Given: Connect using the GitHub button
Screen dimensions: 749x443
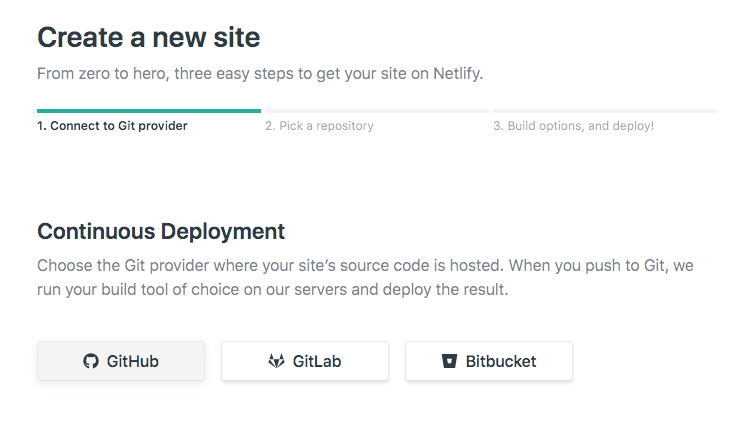Looking at the screenshot, I should 121,361.
